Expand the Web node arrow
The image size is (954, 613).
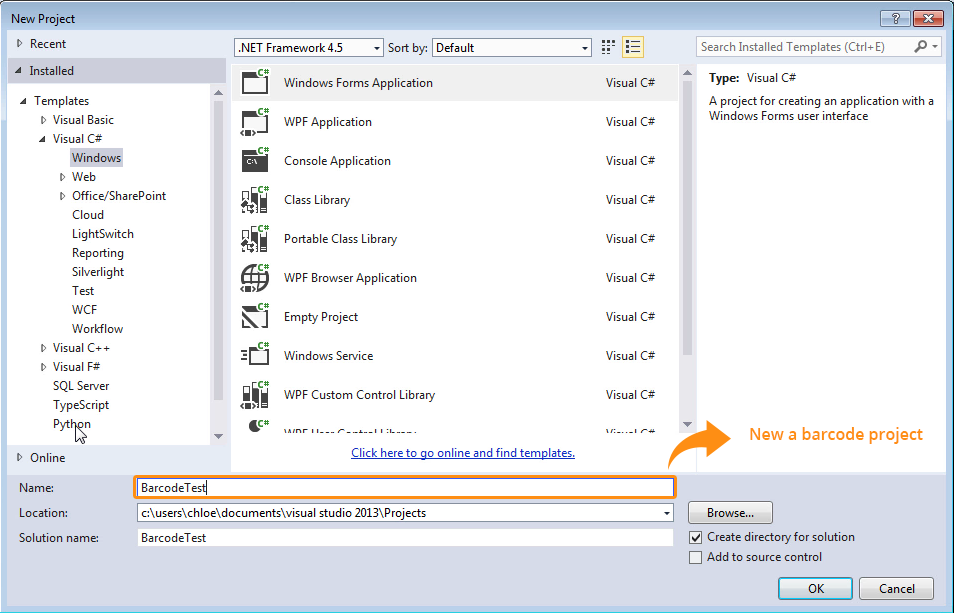pyautogui.click(x=62, y=177)
